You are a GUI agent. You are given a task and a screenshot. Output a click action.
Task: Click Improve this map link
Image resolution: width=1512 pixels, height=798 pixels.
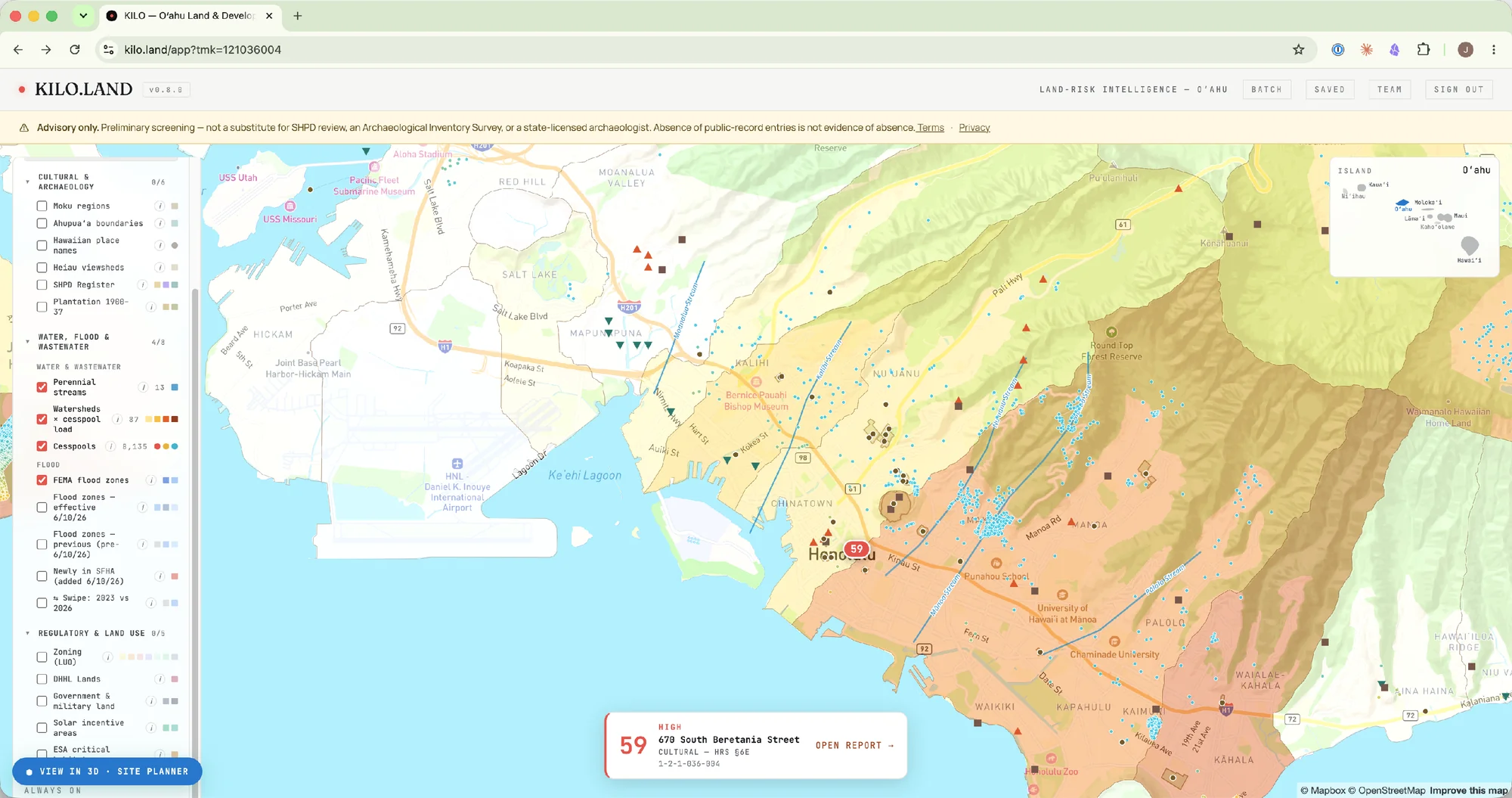pyautogui.click(x=1468, y=790)
